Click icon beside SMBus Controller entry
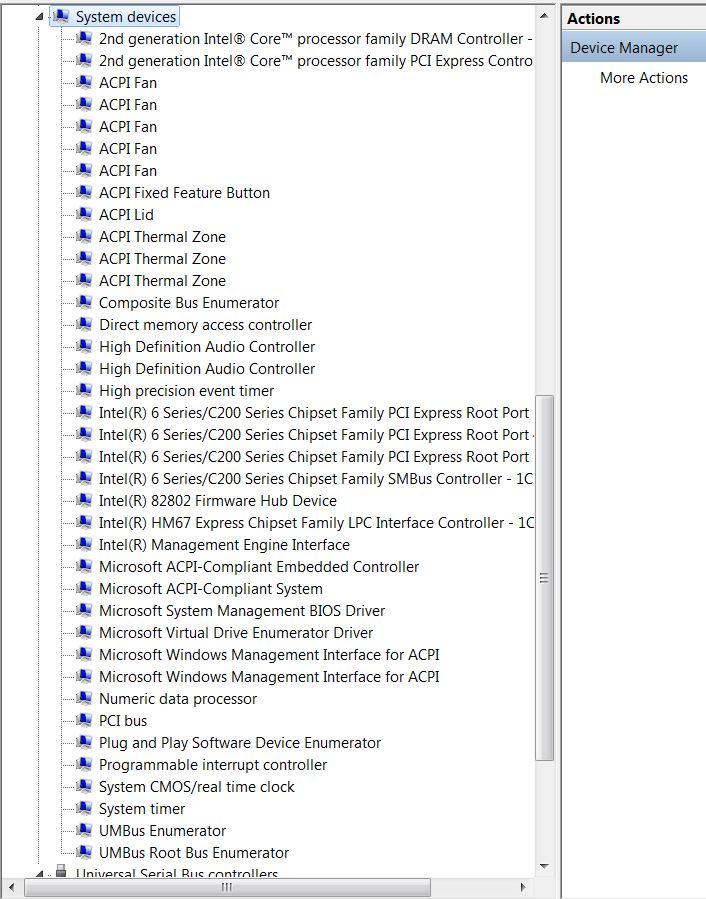706x899 pixels. pyautogui.click(x=84, y=478)
